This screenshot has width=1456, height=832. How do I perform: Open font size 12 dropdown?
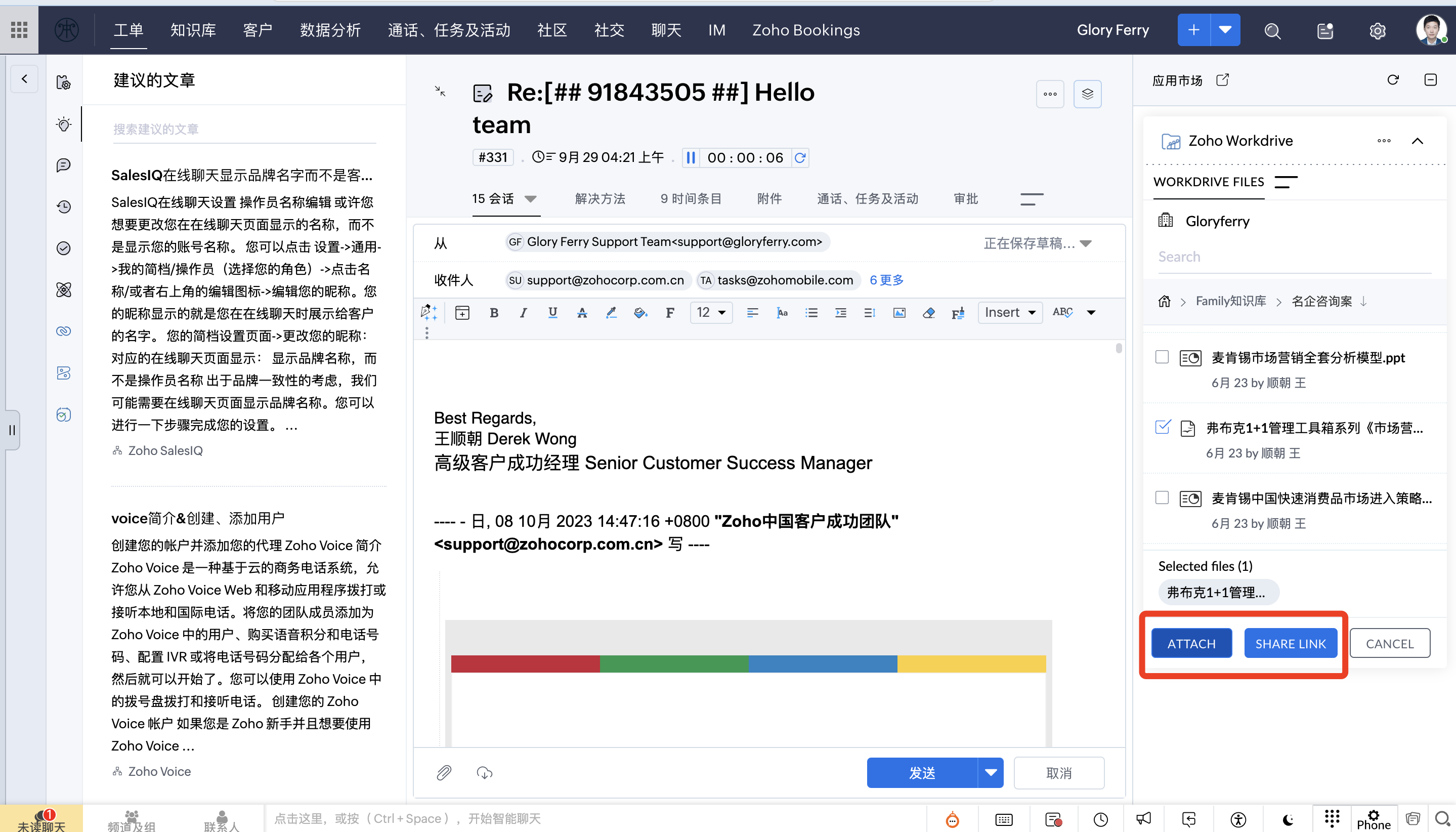click(x=711, y=313)
